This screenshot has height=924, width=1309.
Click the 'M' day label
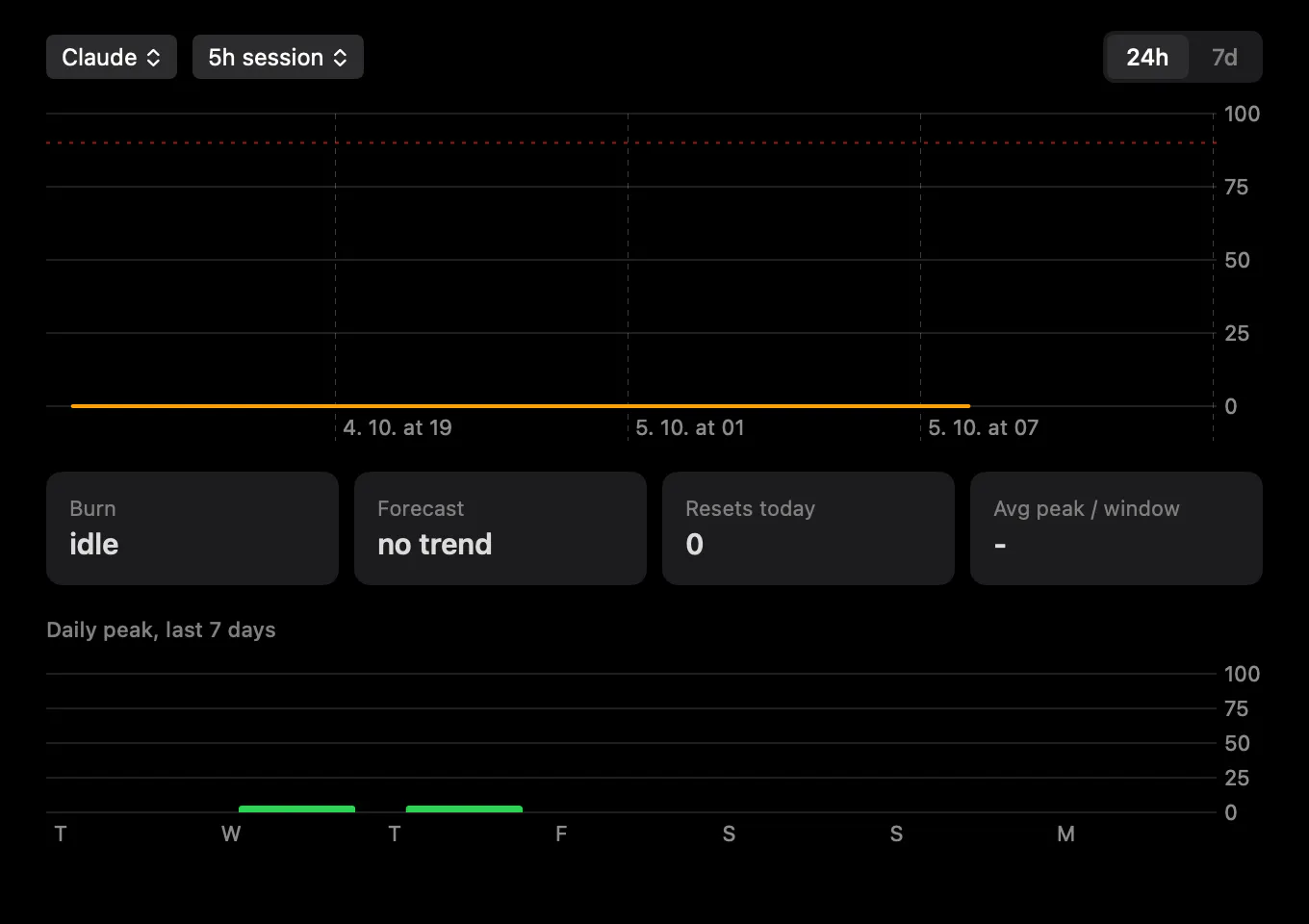tap(1065, 834)
